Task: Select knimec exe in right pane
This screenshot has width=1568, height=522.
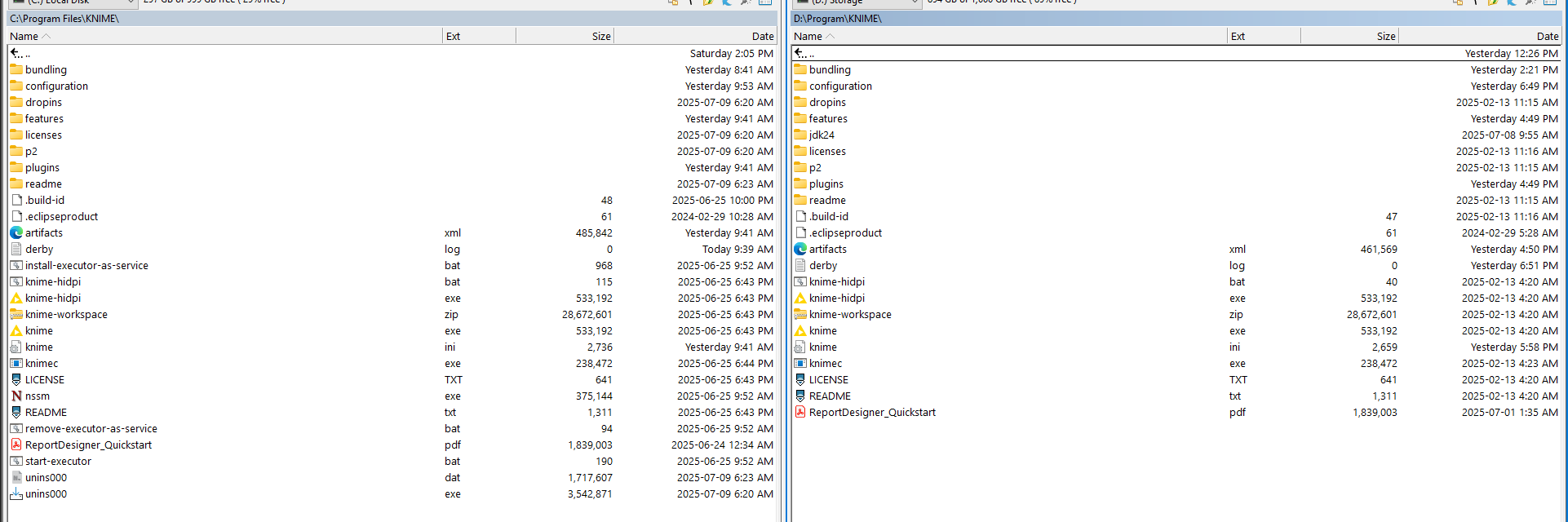Action: pyautogui.click(x=825, y=364)
